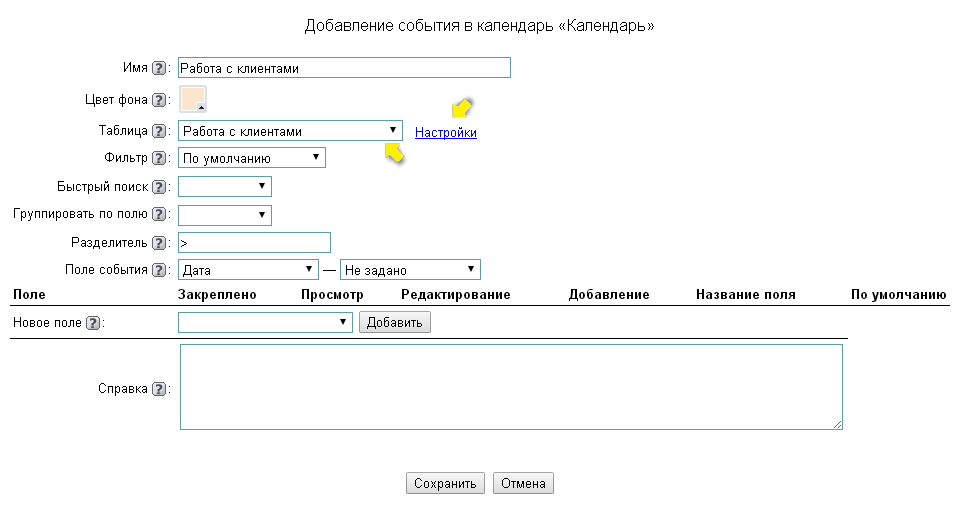The image size is (957, 516).
Task: Open the Быстрый поиск dropdown
Action: [x=224, y=187]
